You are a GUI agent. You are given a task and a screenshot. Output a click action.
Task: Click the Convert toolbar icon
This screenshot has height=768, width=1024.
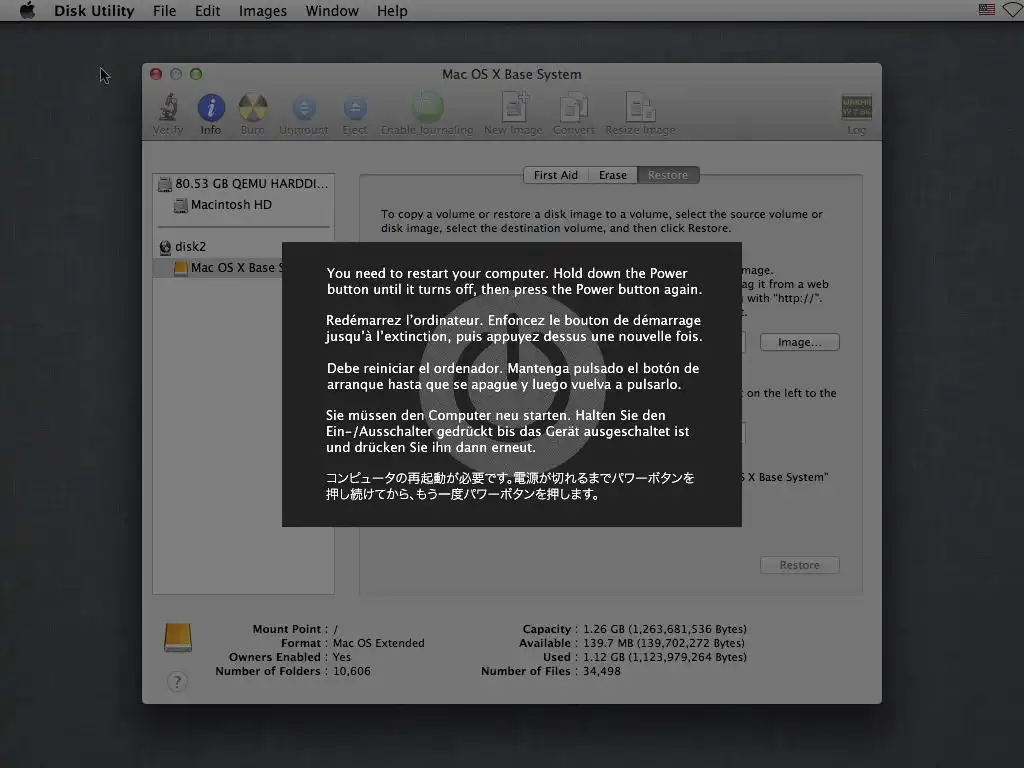[x=573, y=107]
